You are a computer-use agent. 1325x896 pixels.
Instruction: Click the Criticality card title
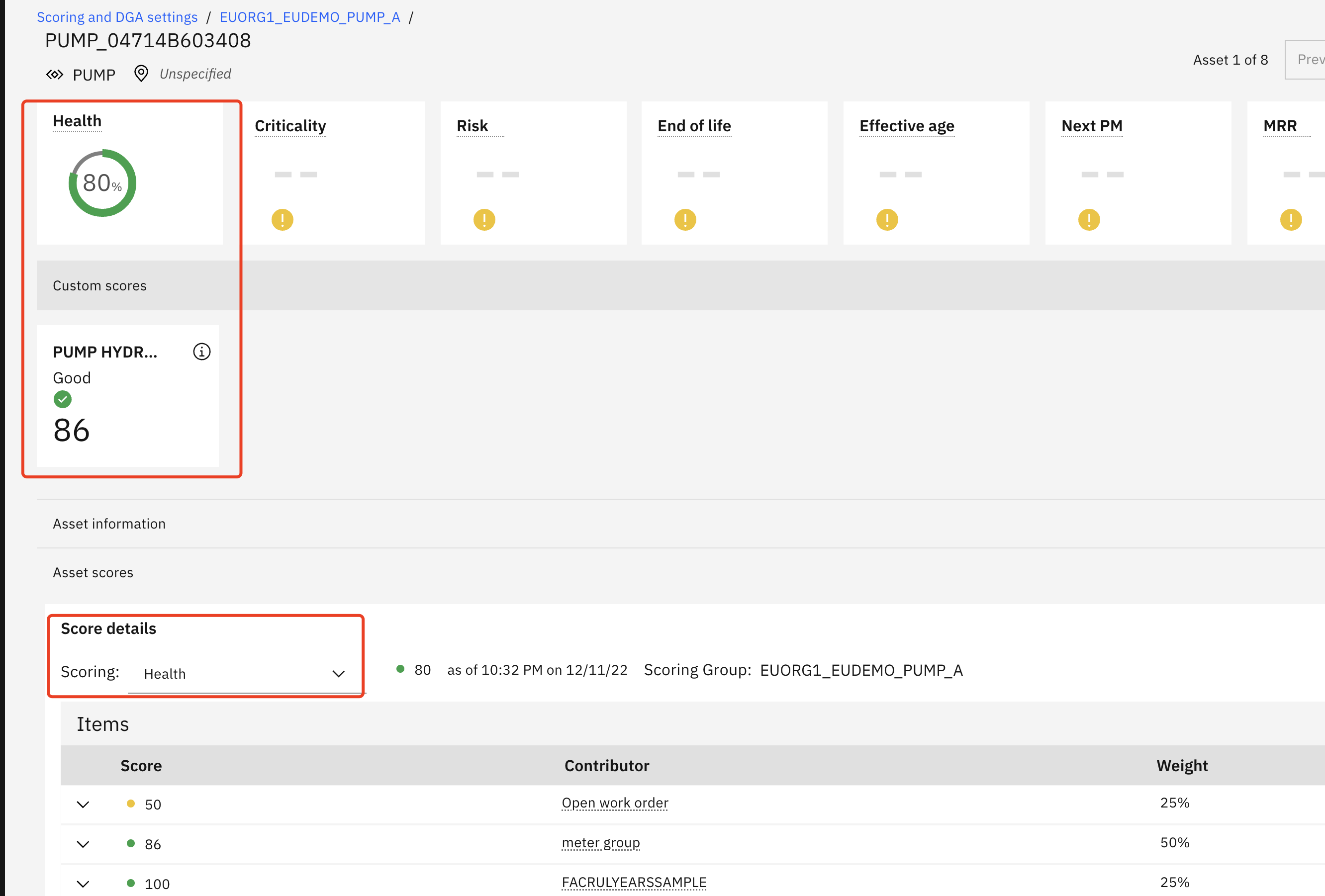click(x=290, y=126)
